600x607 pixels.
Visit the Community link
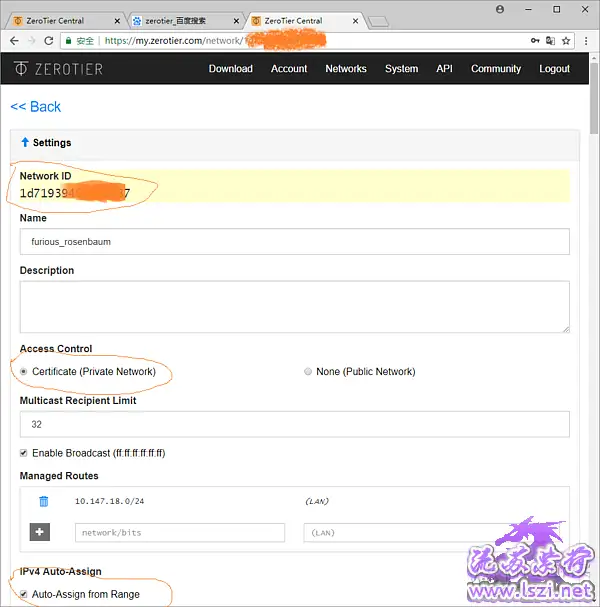[x=496, y=69]
